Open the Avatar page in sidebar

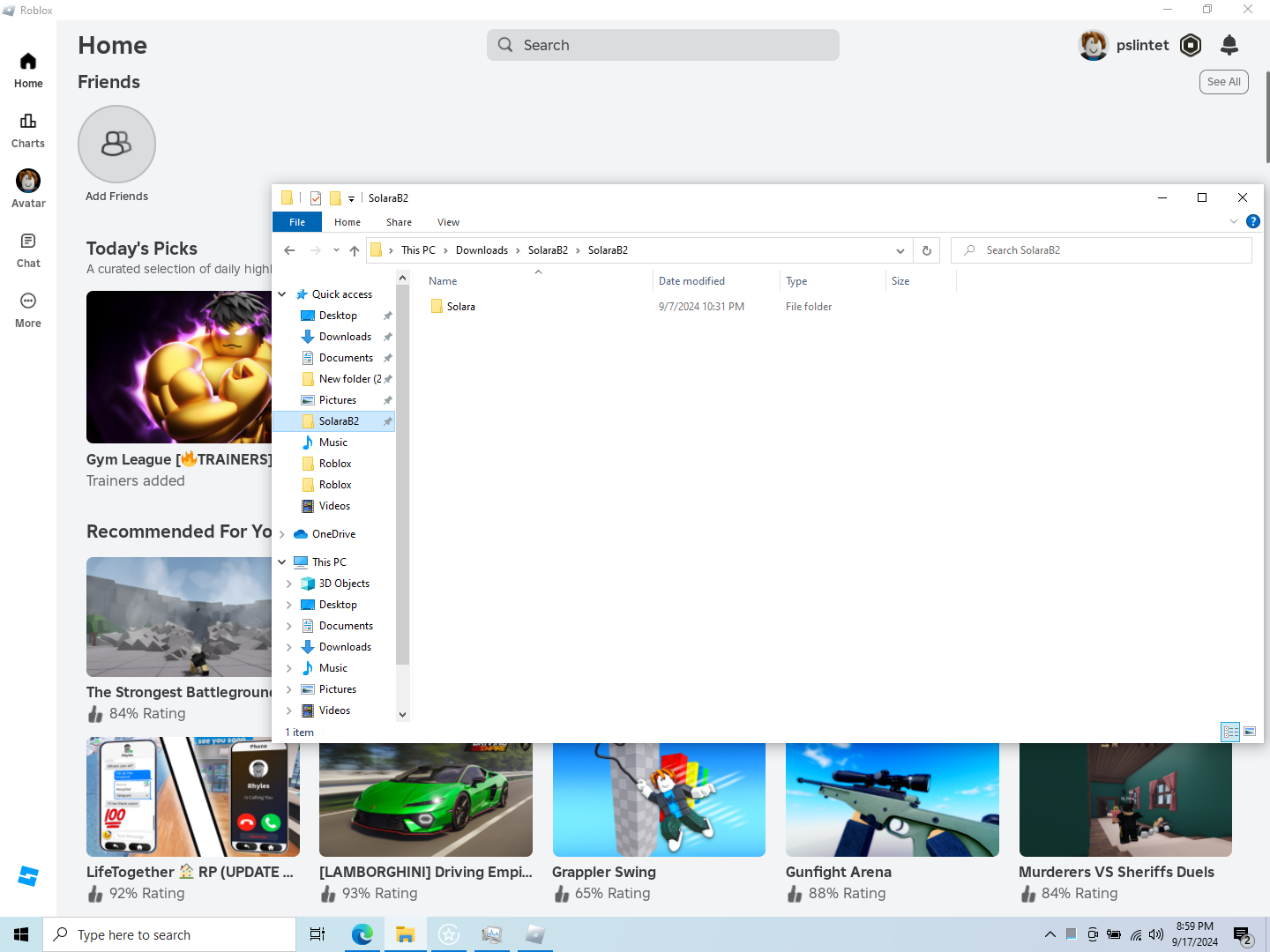click(28, 189)
